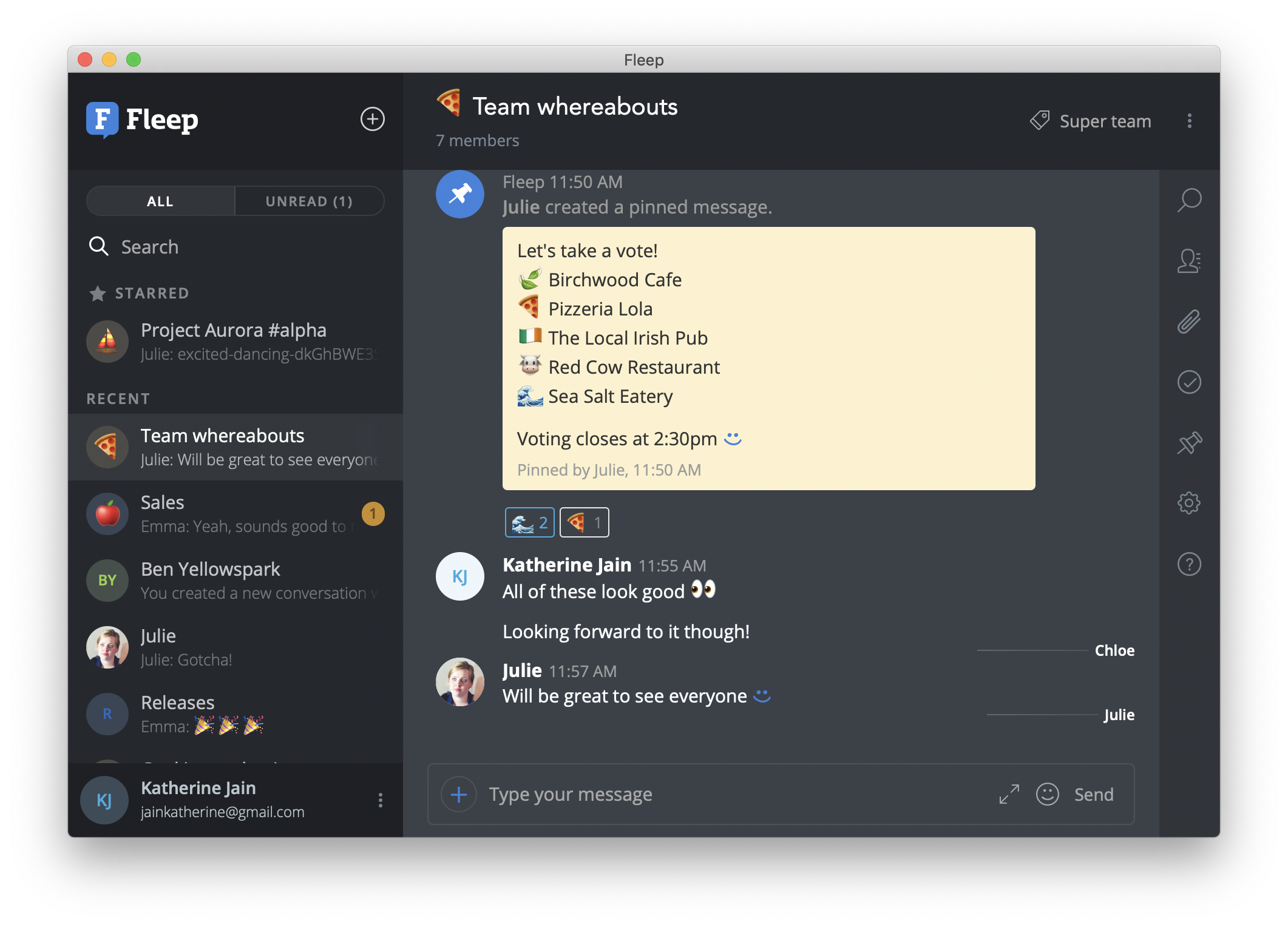Click 'Looking forward to it though!' message
Screen dimensions: 1288x927
pos(626,632)
